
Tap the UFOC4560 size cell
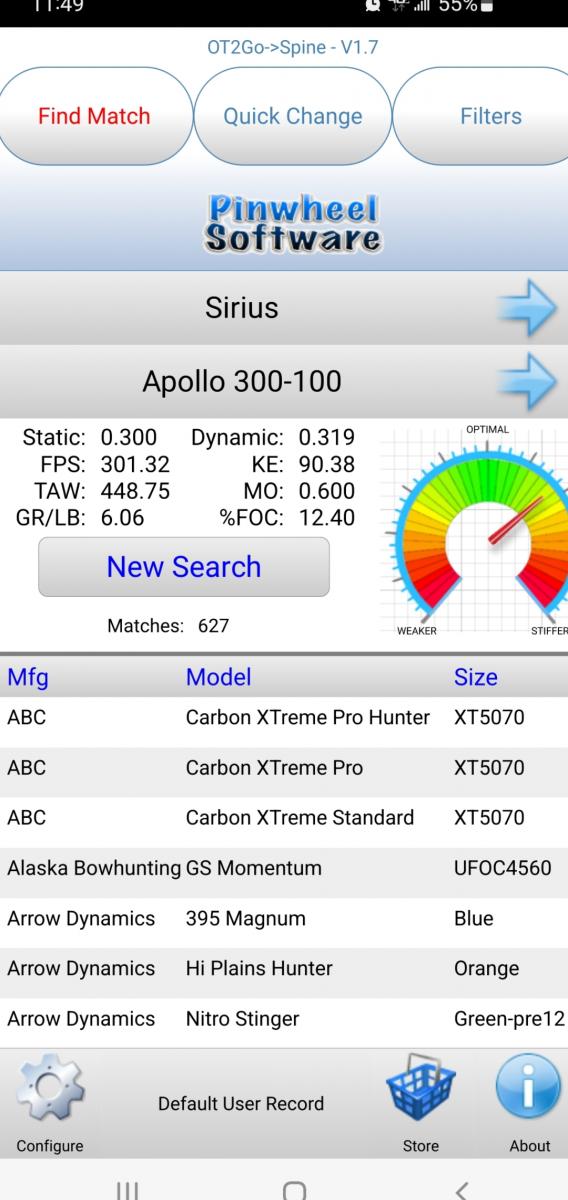coord(502,868)
